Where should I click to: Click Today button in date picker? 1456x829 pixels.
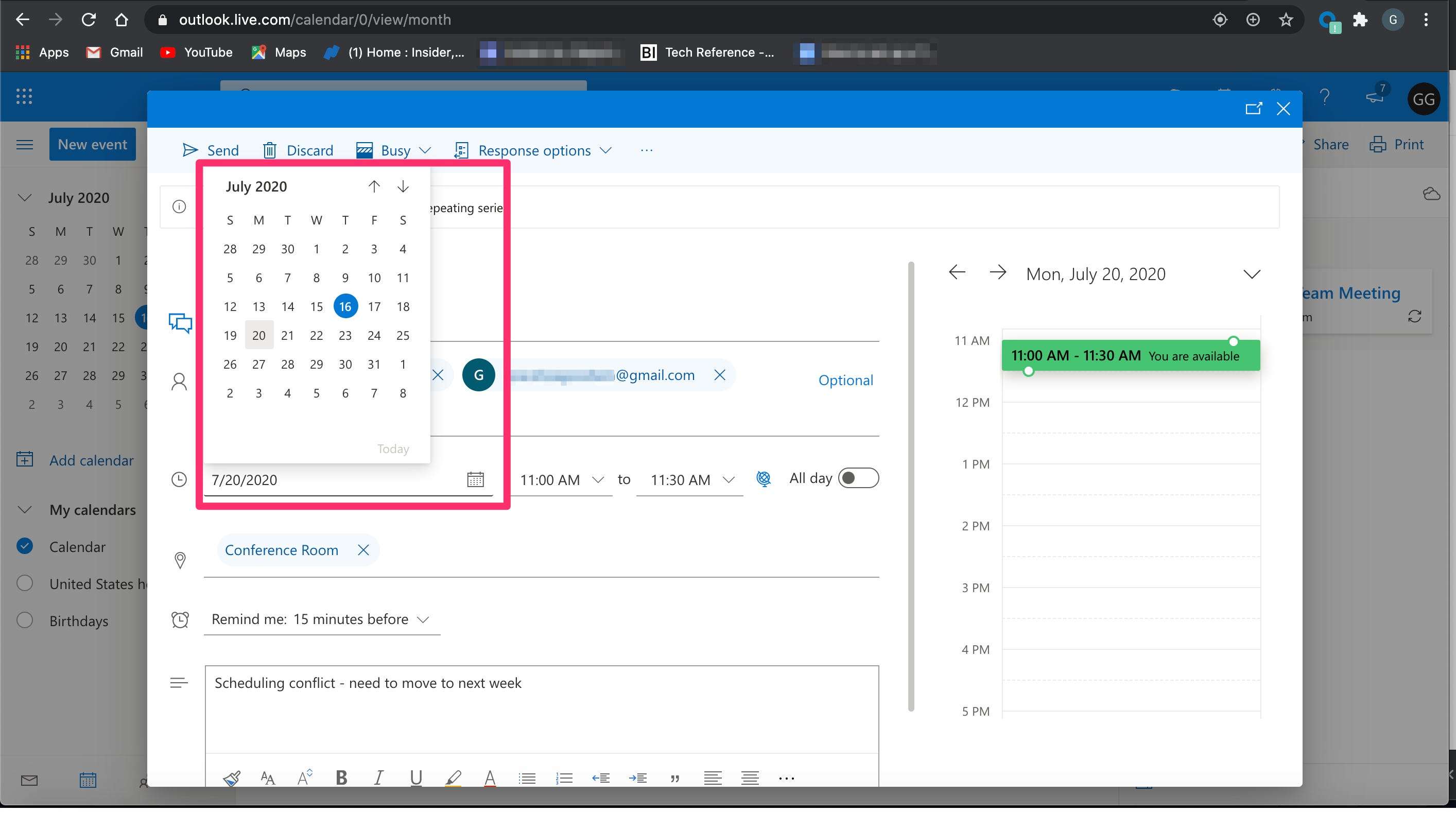392,447
